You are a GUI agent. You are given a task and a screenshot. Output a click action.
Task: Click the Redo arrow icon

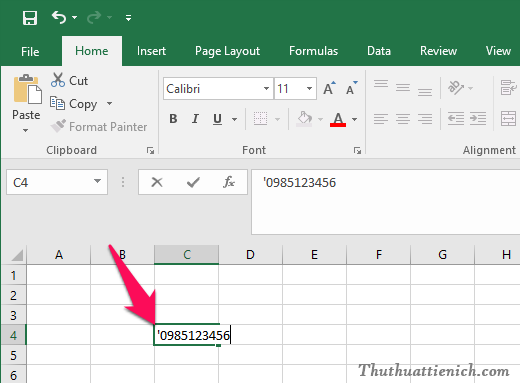coord(94,17)
